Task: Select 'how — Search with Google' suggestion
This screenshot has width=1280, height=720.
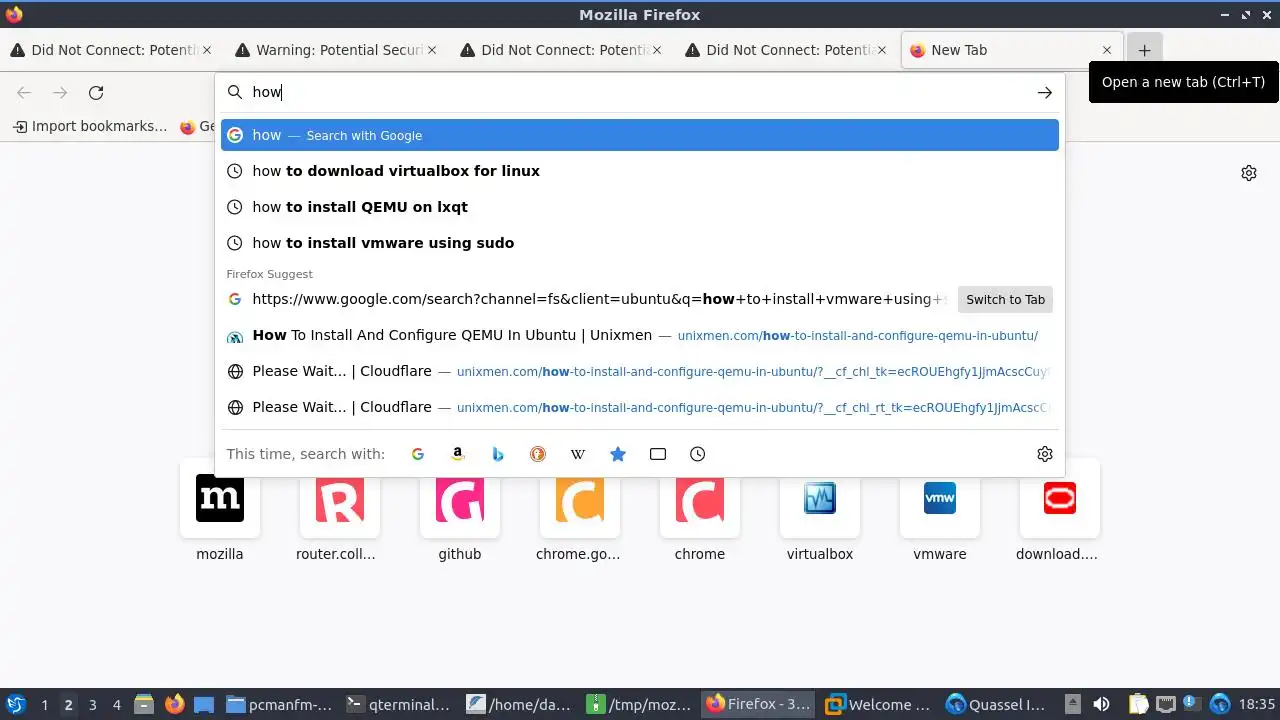Action: point(640,135)
